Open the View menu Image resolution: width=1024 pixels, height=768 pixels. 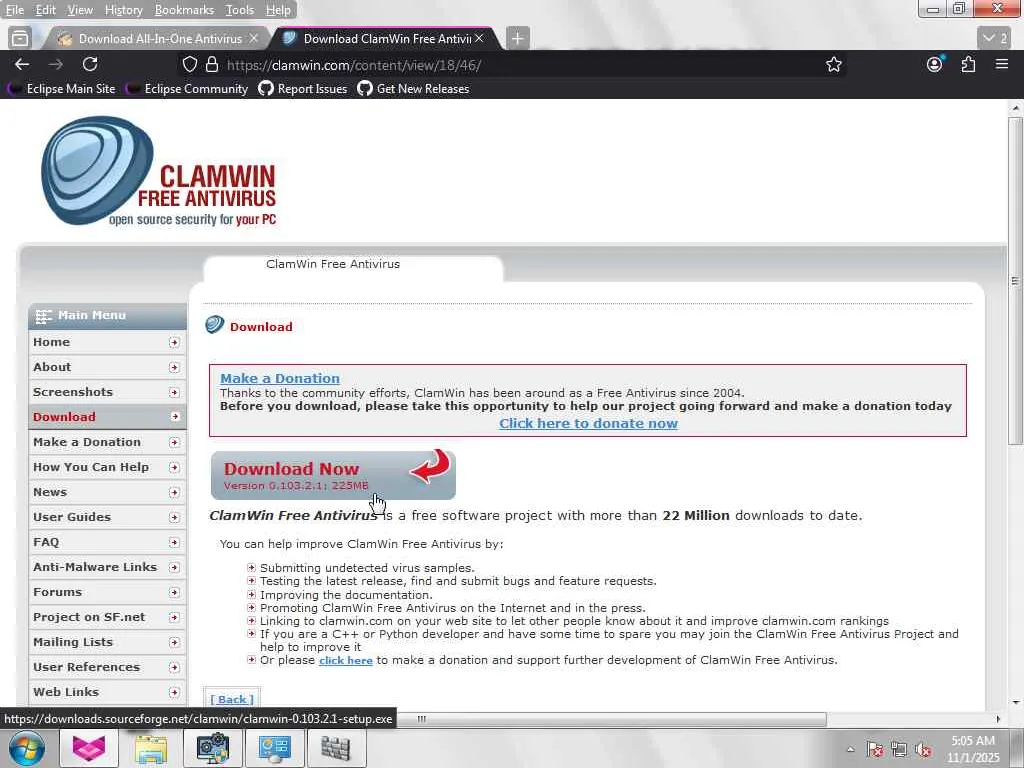pos(80,10)
